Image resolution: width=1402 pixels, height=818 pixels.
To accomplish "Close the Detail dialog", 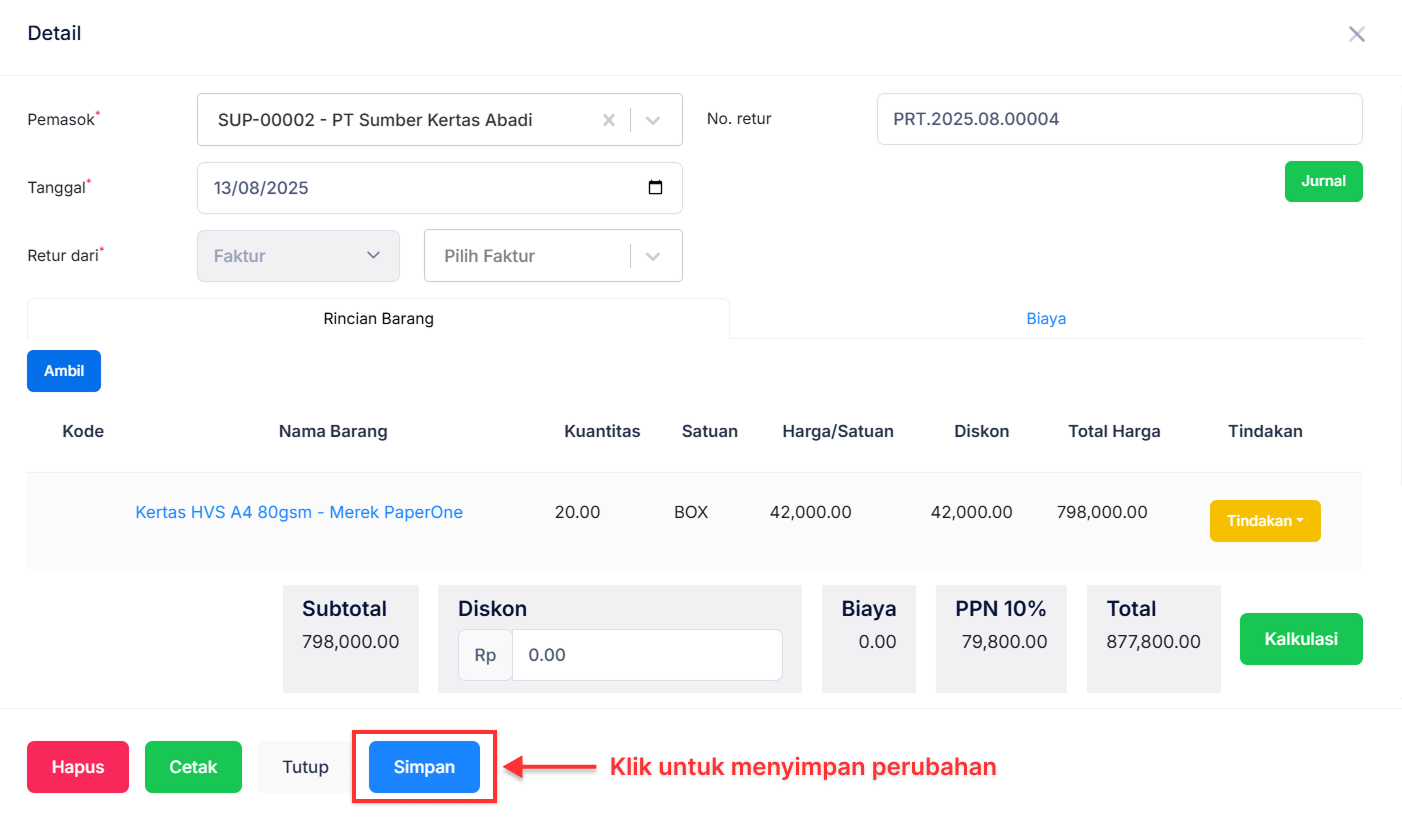I will click(x=1356, y=33).
